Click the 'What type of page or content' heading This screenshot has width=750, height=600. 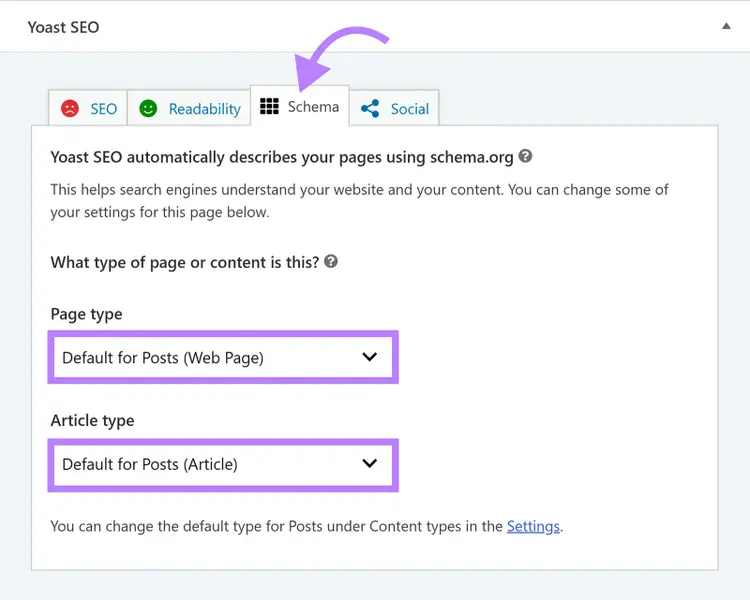[185, 262]
